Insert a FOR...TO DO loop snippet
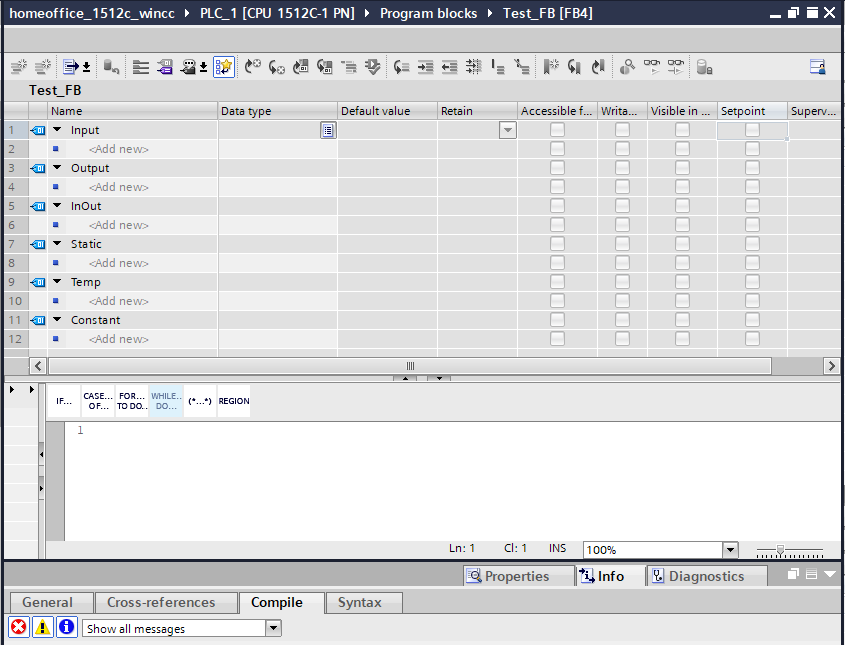The width and height of the screenshot is (845, 645). point(131,400)
